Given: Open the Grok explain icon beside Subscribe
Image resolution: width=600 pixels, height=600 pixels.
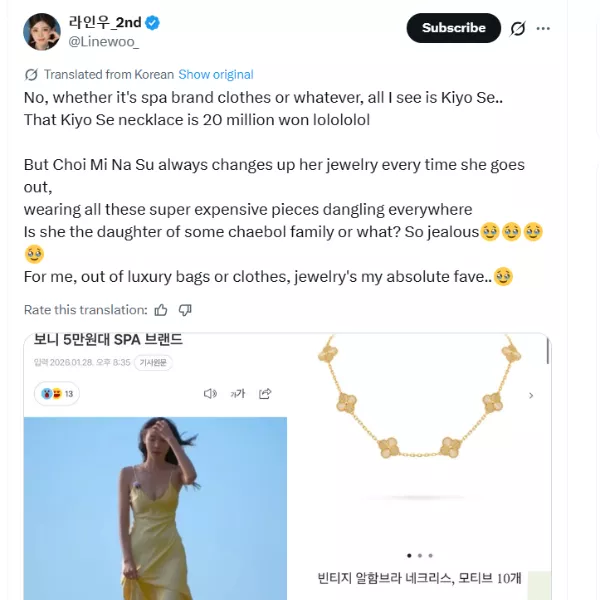Looking at the screenshot, I should tap(518, 29).
